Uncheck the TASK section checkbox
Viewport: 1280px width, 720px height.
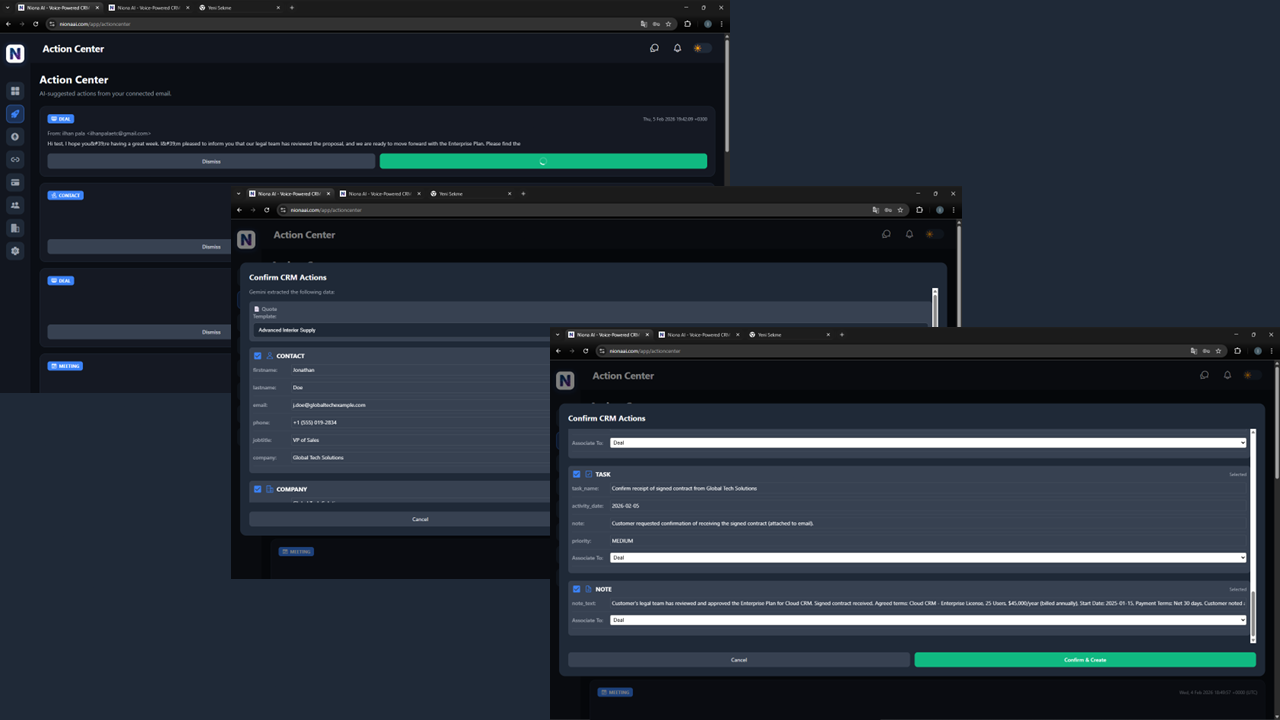(x=576, y=474)
